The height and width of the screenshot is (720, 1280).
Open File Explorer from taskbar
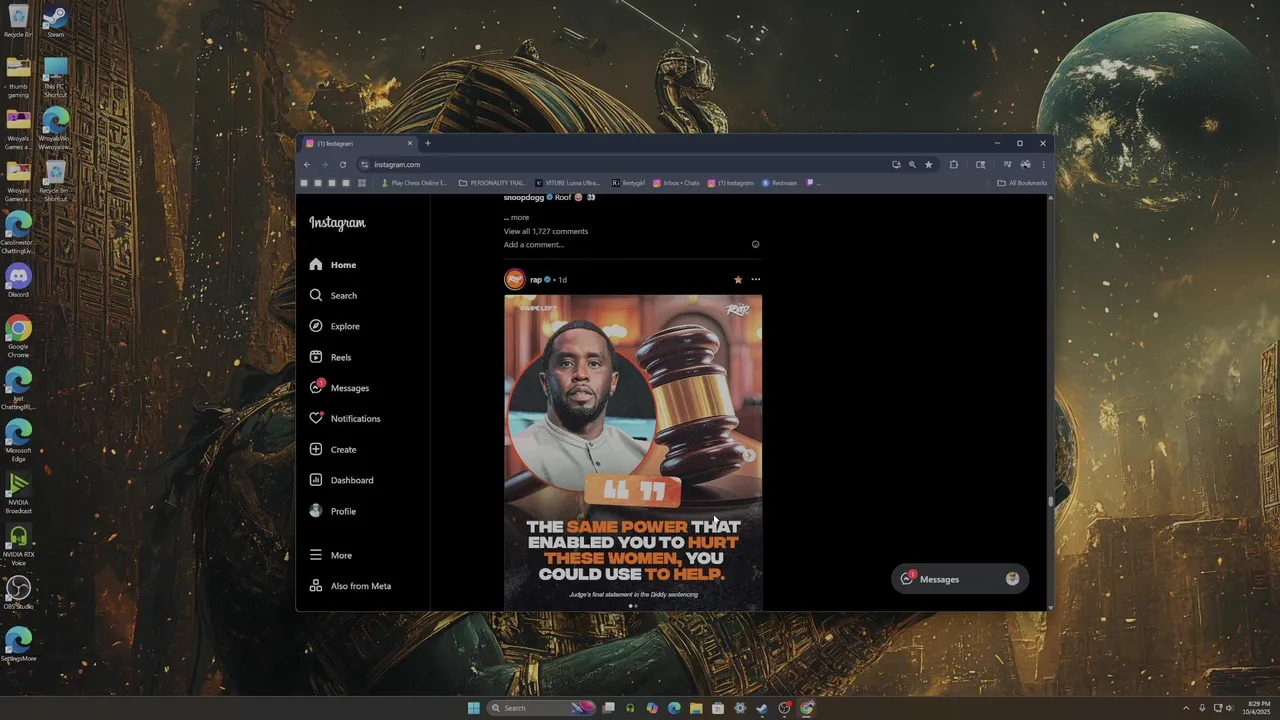pyautogui.click(x=696, y=708)
